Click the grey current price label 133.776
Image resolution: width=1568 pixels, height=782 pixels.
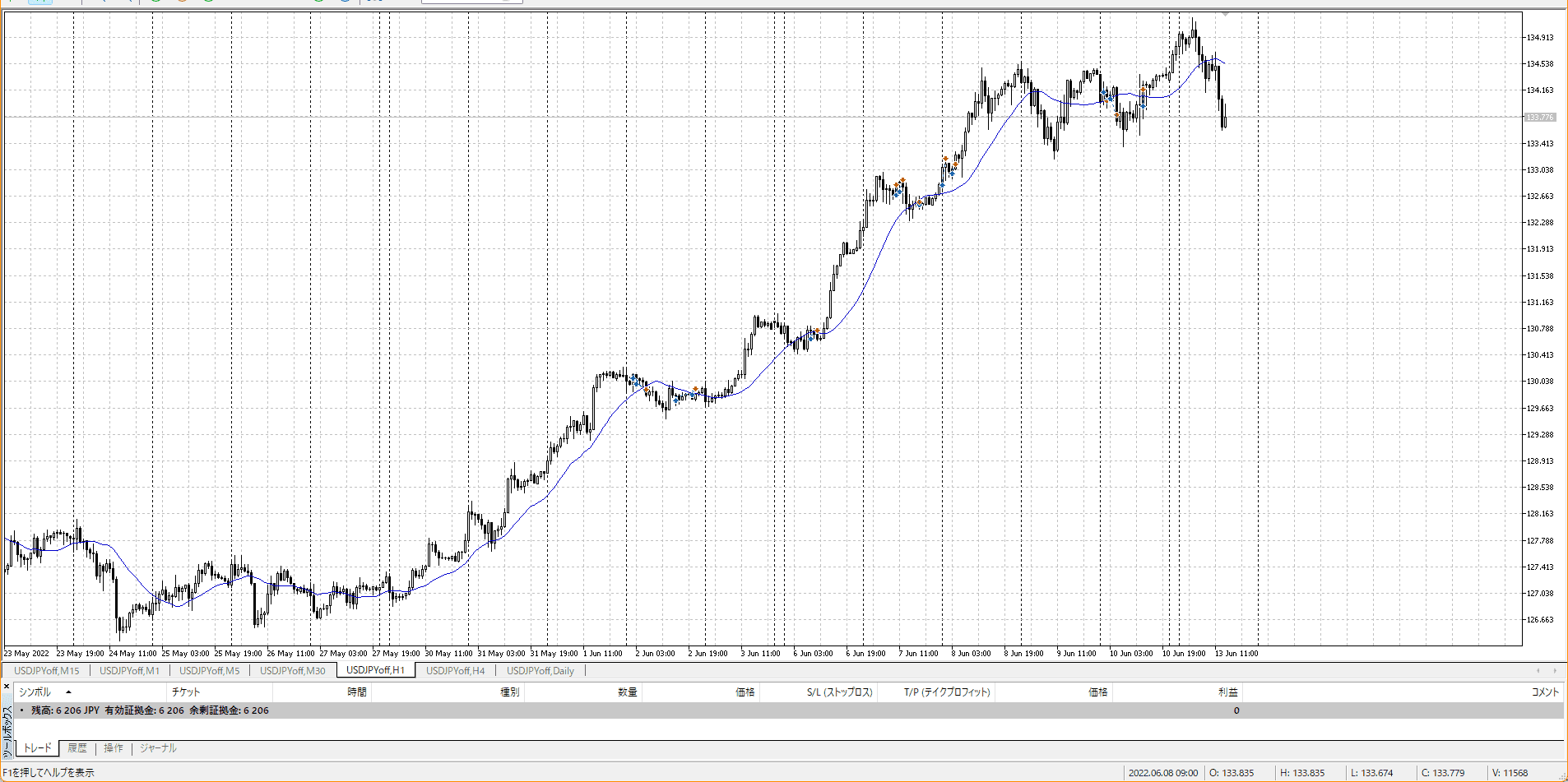[1540, 118]
